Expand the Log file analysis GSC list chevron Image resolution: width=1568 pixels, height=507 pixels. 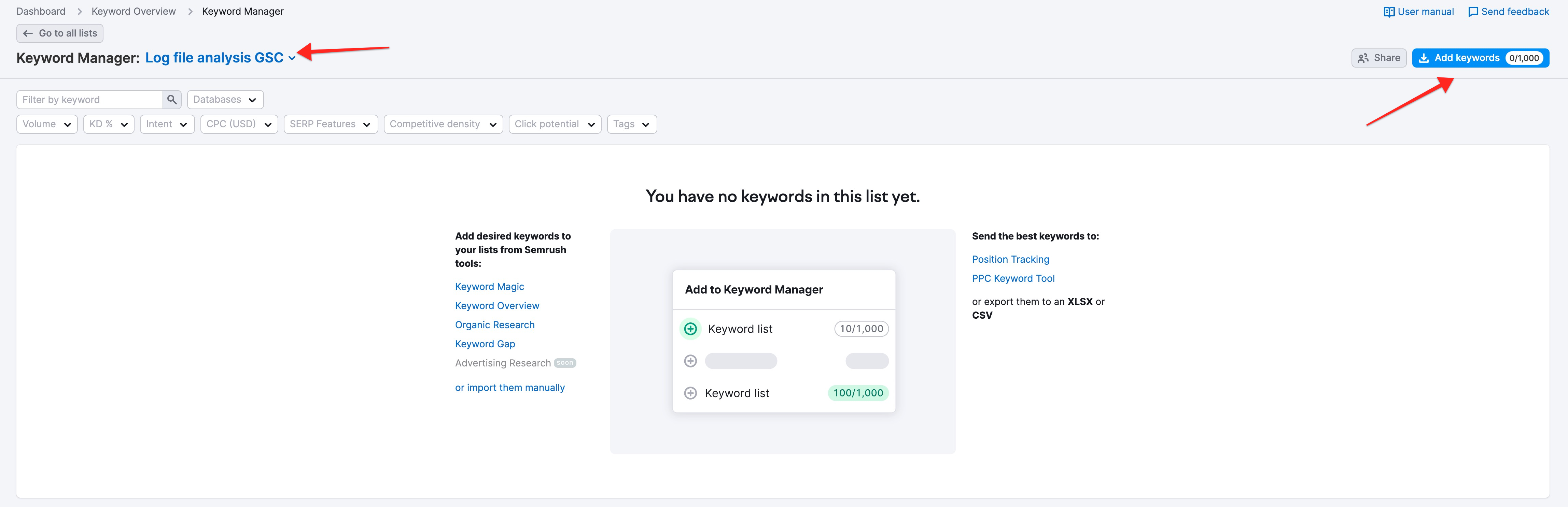[x=292, y=58]
